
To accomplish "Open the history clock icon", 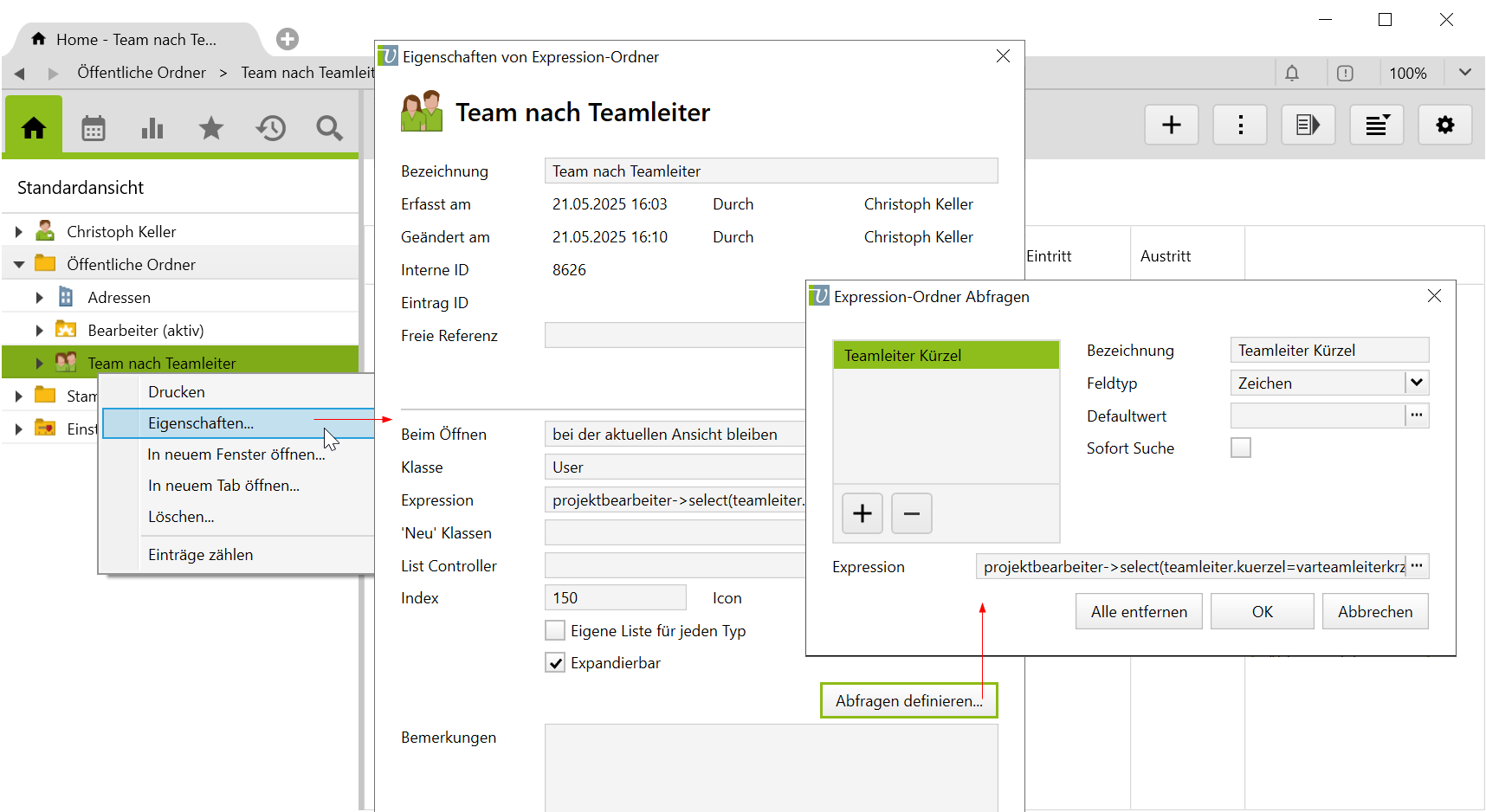I will (270, 129).
